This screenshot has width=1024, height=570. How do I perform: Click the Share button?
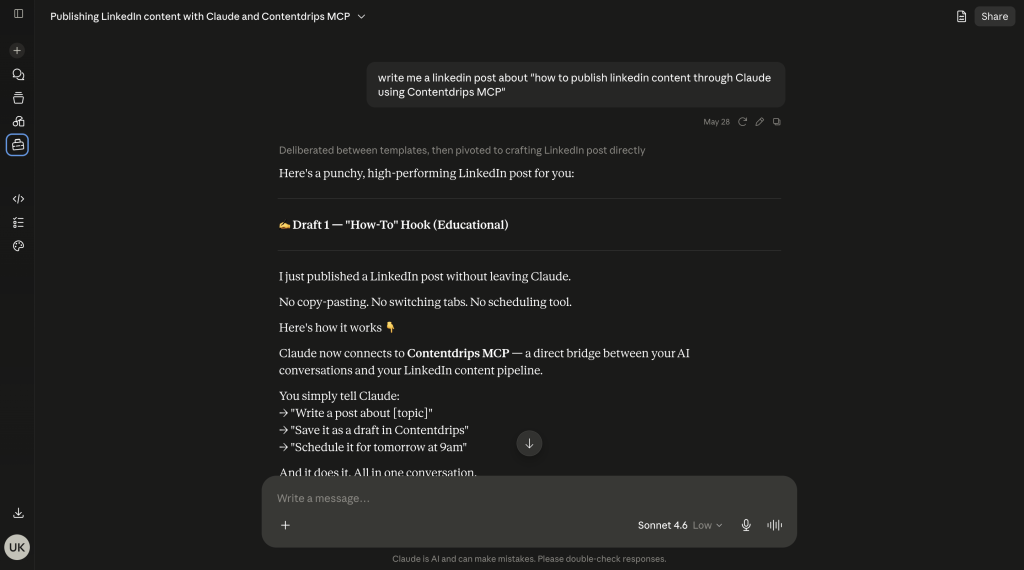click(994, 16)
